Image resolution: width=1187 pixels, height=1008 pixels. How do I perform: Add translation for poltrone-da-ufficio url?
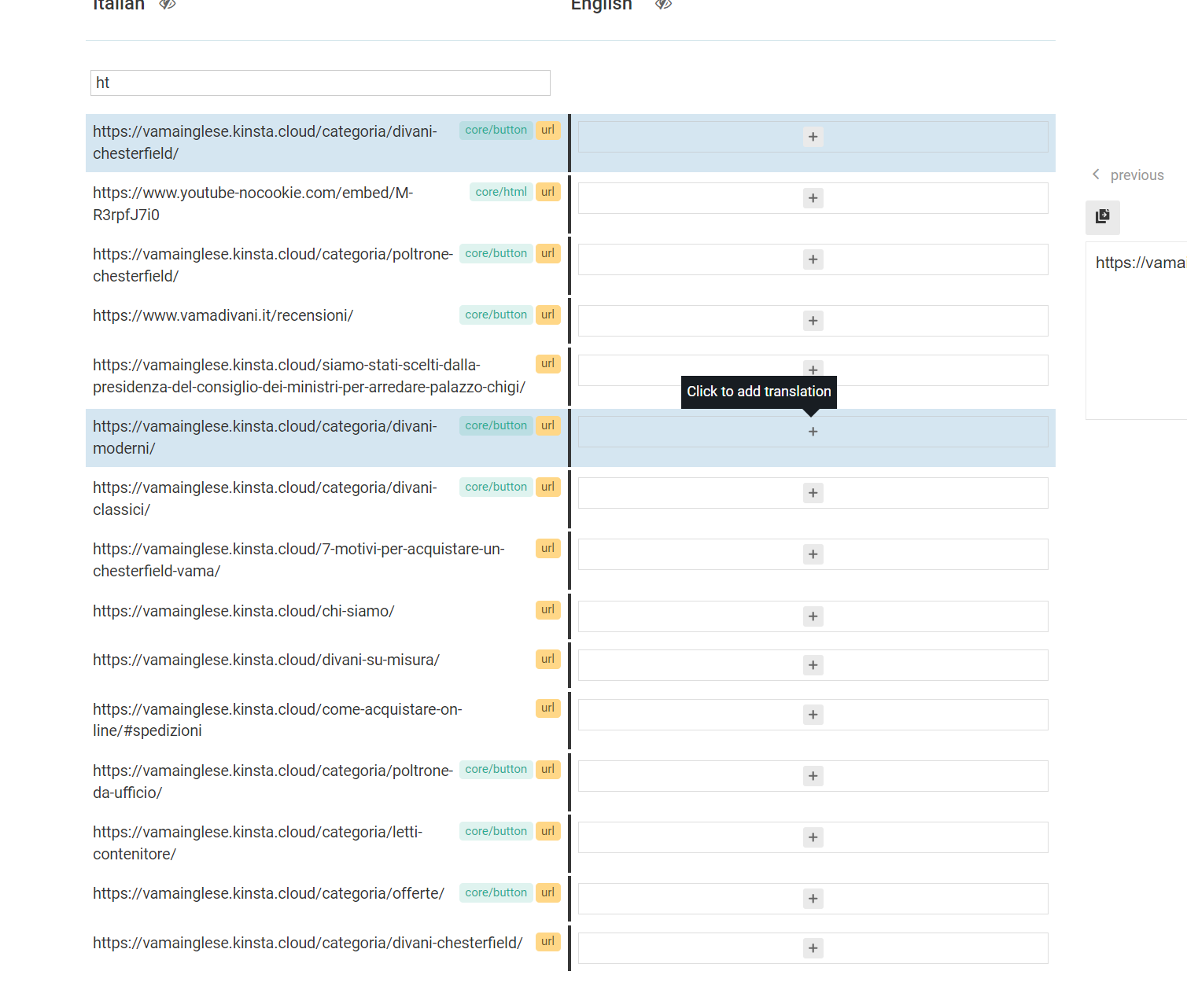pyautogui.click(x=813, y=776)
